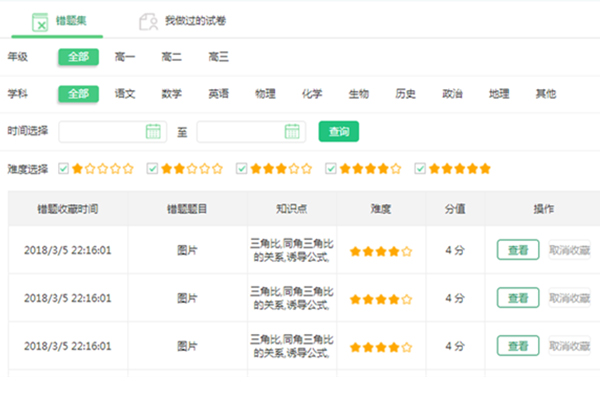Image resolution: width=600 pixels, height=396 pixels.
Task: Select the 数学 subject filter
Action: [171, 94]
